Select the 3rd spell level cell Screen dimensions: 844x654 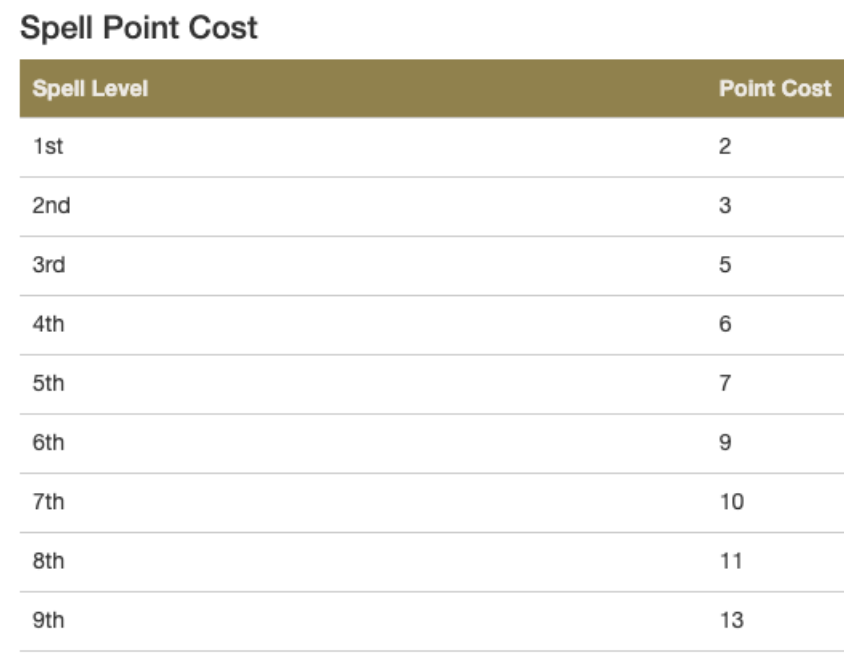(x=49, y=265)
